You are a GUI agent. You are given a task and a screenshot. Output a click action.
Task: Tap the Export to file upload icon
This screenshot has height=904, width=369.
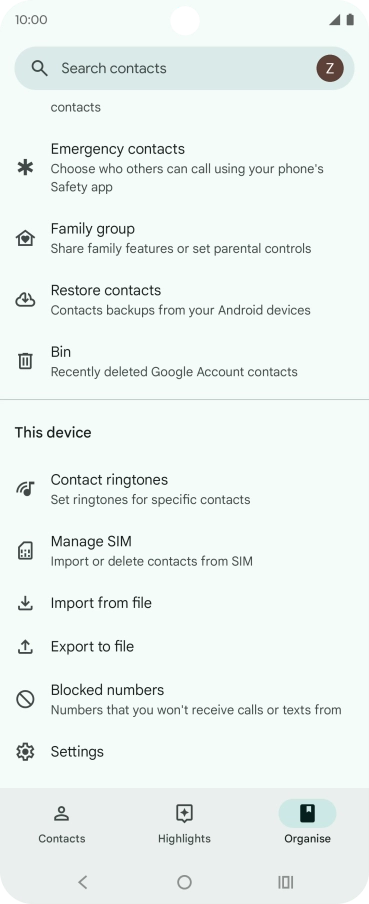point(25,647)
